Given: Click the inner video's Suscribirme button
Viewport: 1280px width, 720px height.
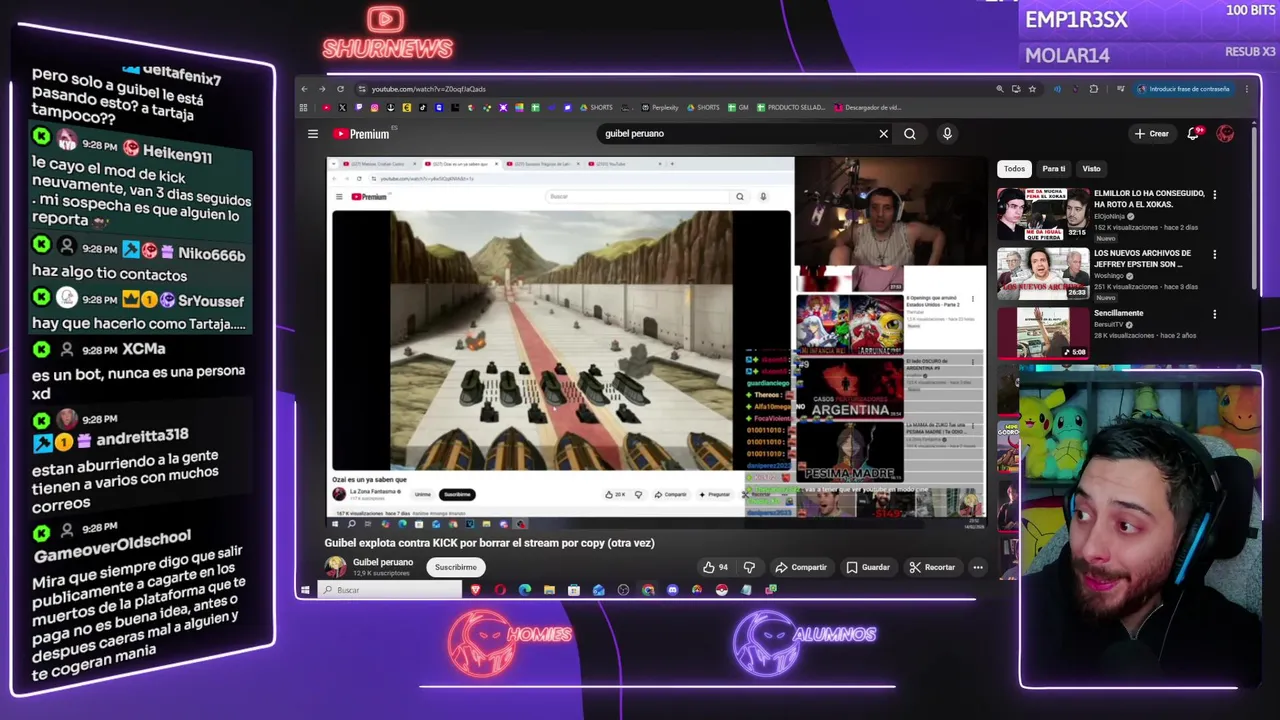Looking at the screenshot, I should click(457, 494).
